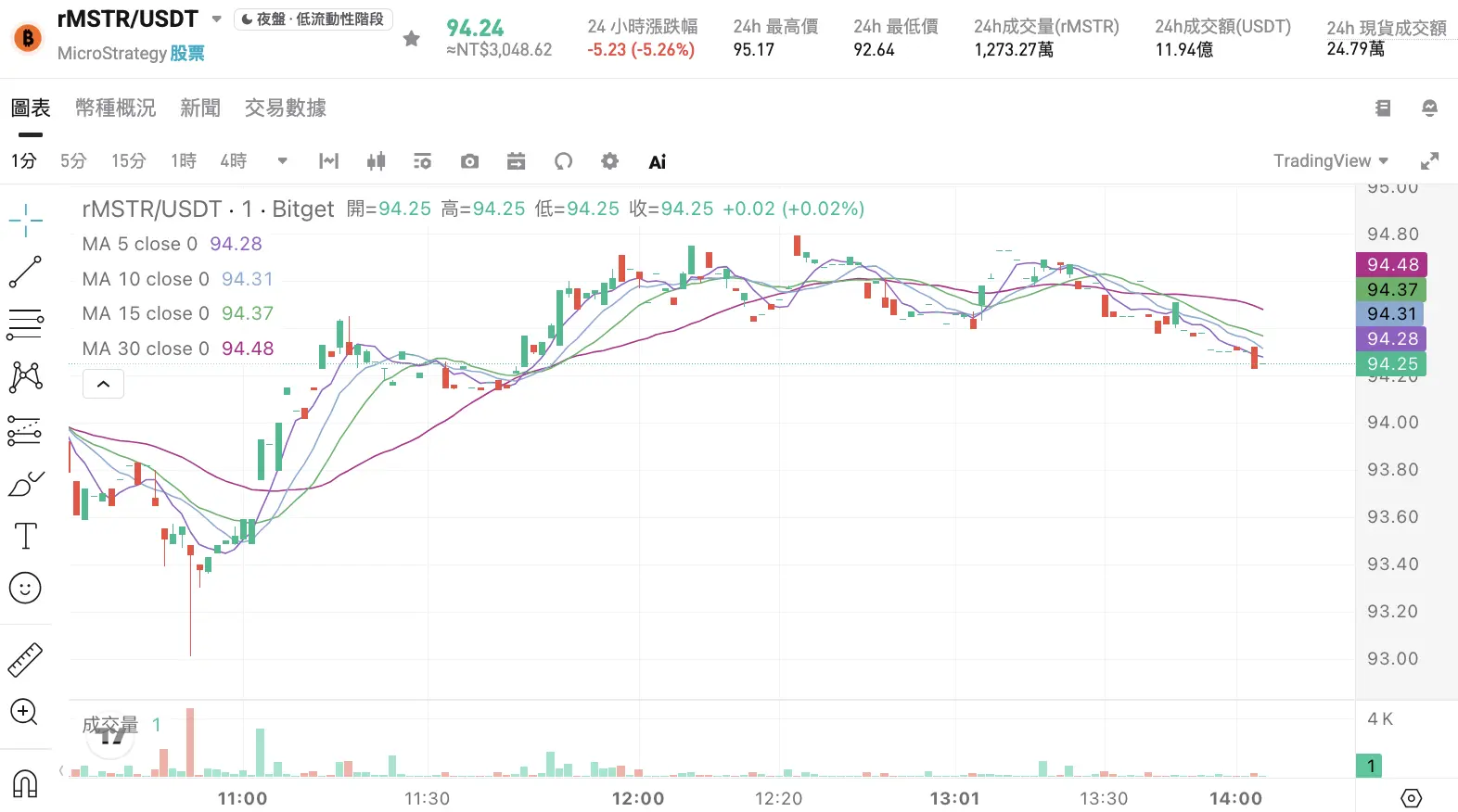Open chart settings gear icon
Image resolution: width=1458 pixels, height=812 pixels.
coord(609,161)
